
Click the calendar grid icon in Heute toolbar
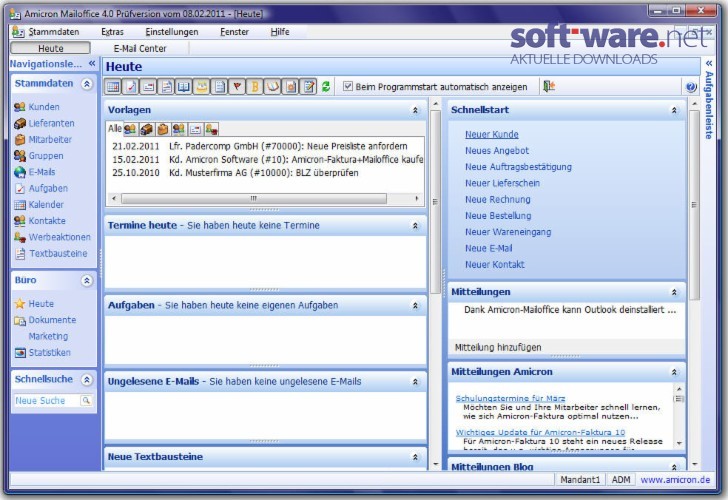point(113,87)
